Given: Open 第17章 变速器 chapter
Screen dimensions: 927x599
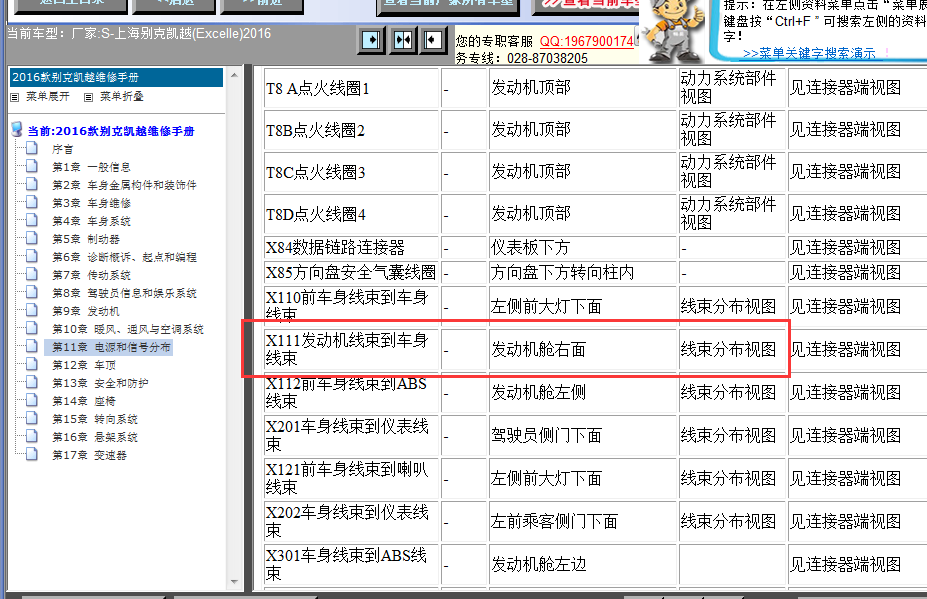Looking at the screenshot, I should point(89,455).
